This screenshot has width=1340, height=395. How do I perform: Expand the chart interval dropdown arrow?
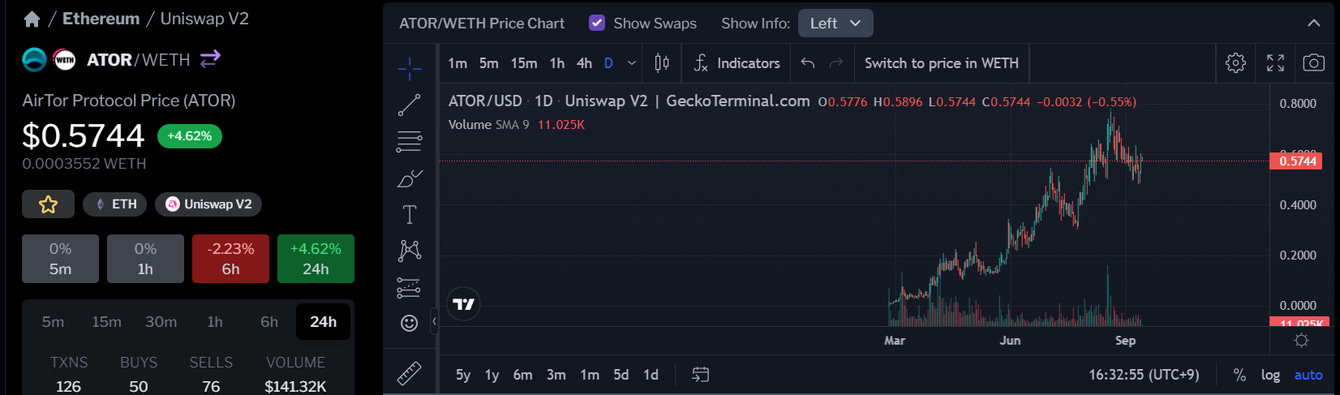click(631, 63)
